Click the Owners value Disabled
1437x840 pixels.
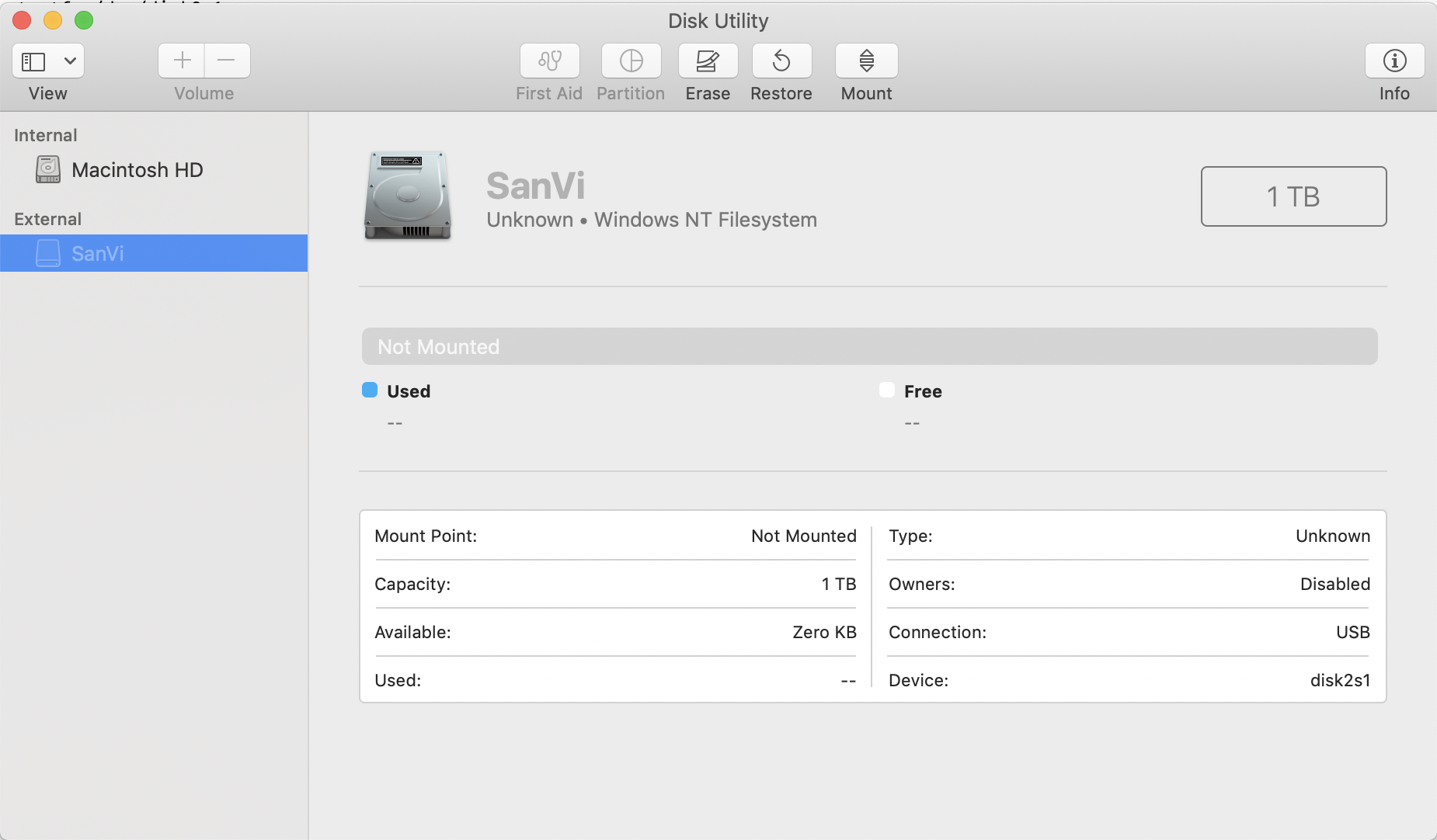pos(1335,585)
